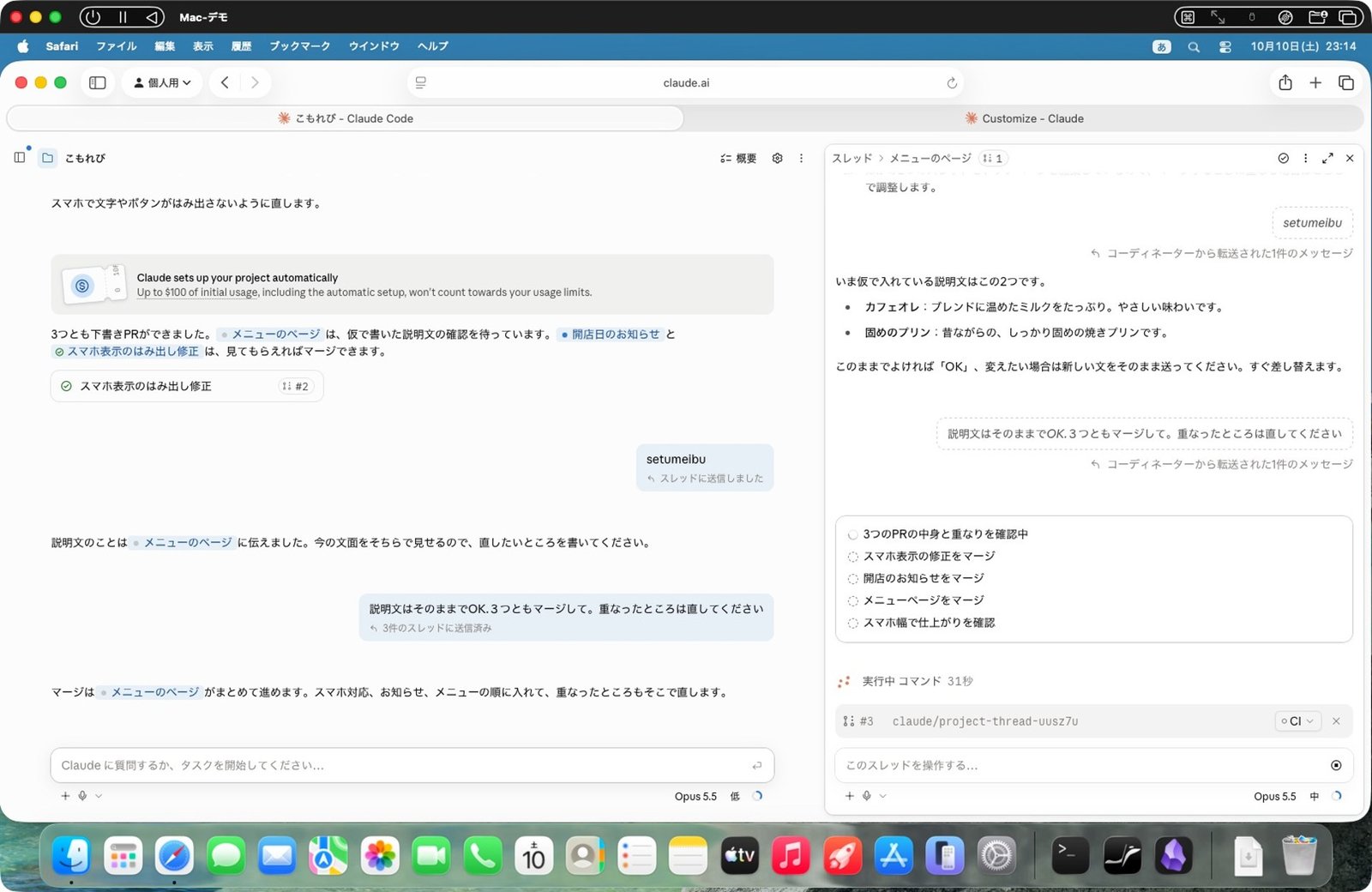
Task: Check the main chat usage progress ring
Action: point(757,796)
